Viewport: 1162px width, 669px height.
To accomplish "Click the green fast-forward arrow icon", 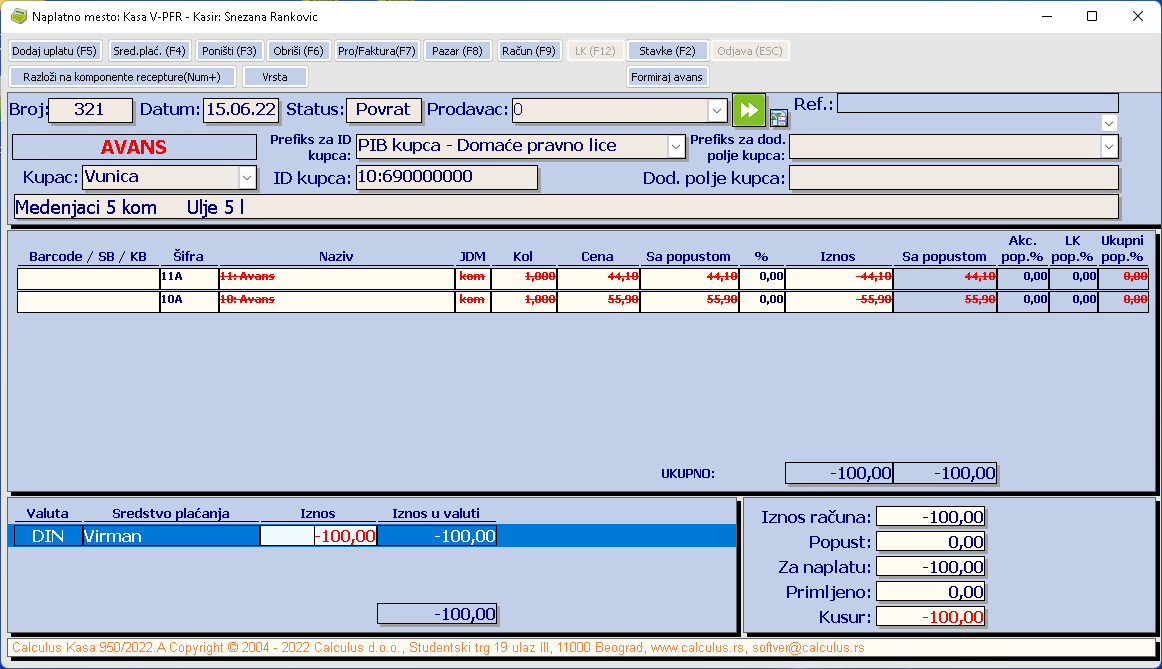I will (x=748, y=110).
